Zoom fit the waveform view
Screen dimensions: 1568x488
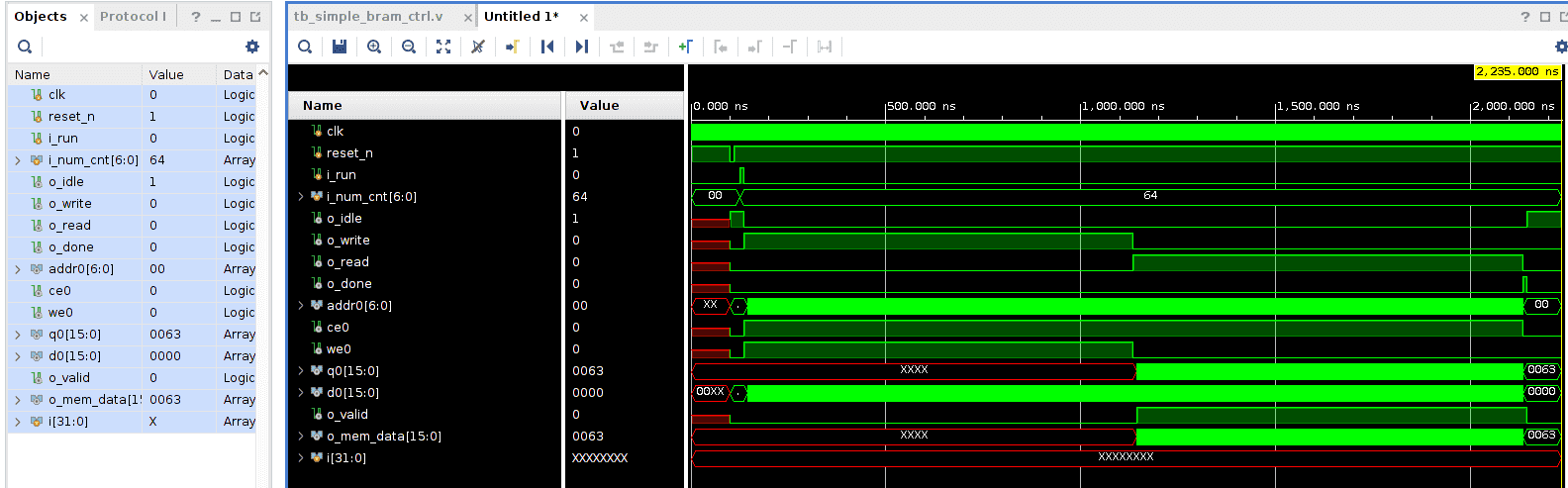tap(443, 47)
